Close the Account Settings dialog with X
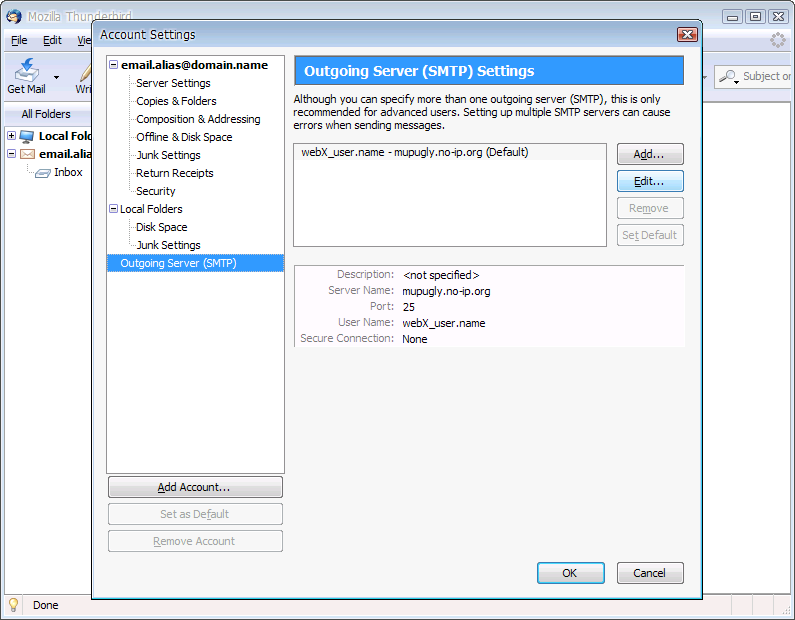 point(686,35)
